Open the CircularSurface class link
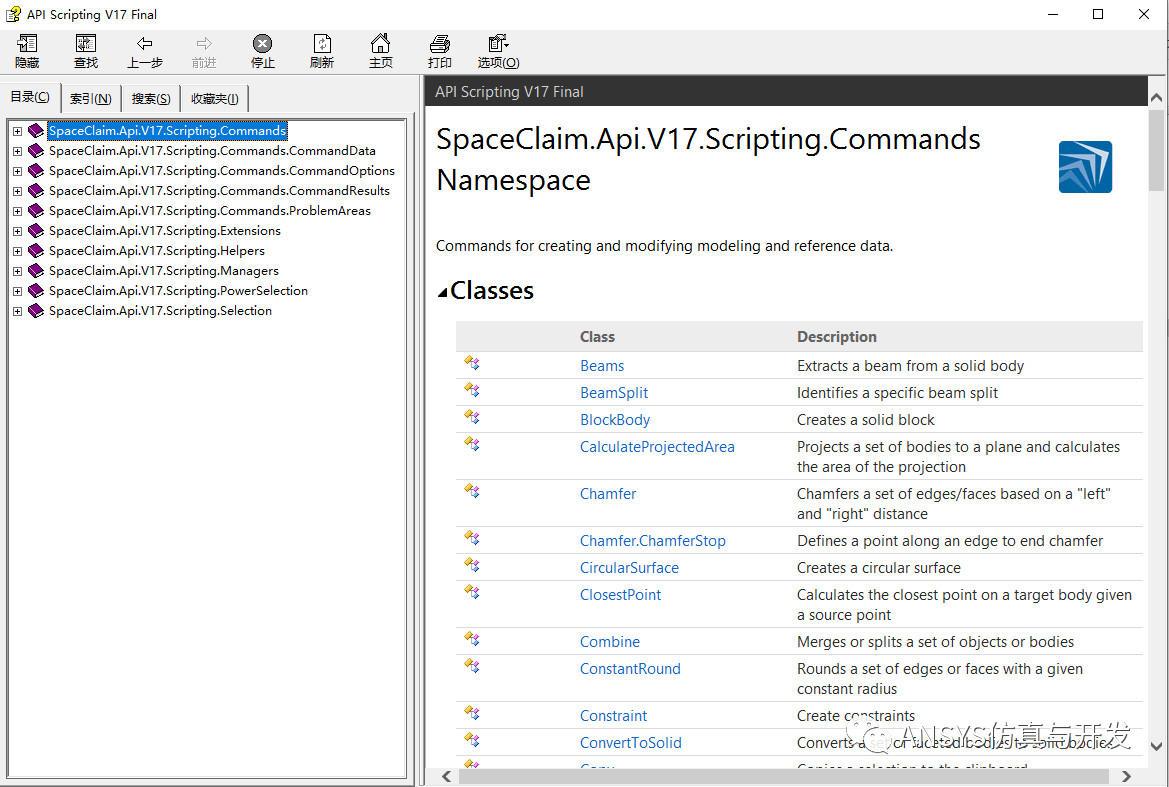 coord(629,568)
